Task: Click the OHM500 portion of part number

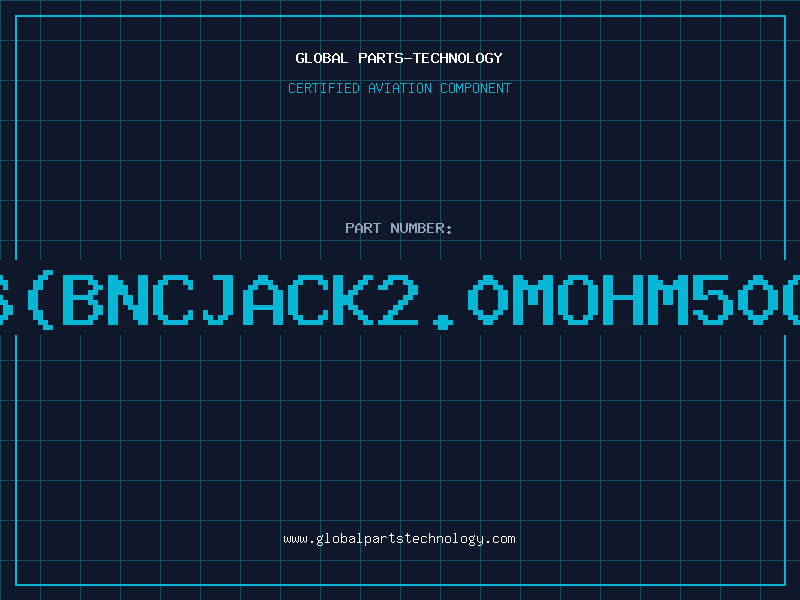Action: [679, 299]
